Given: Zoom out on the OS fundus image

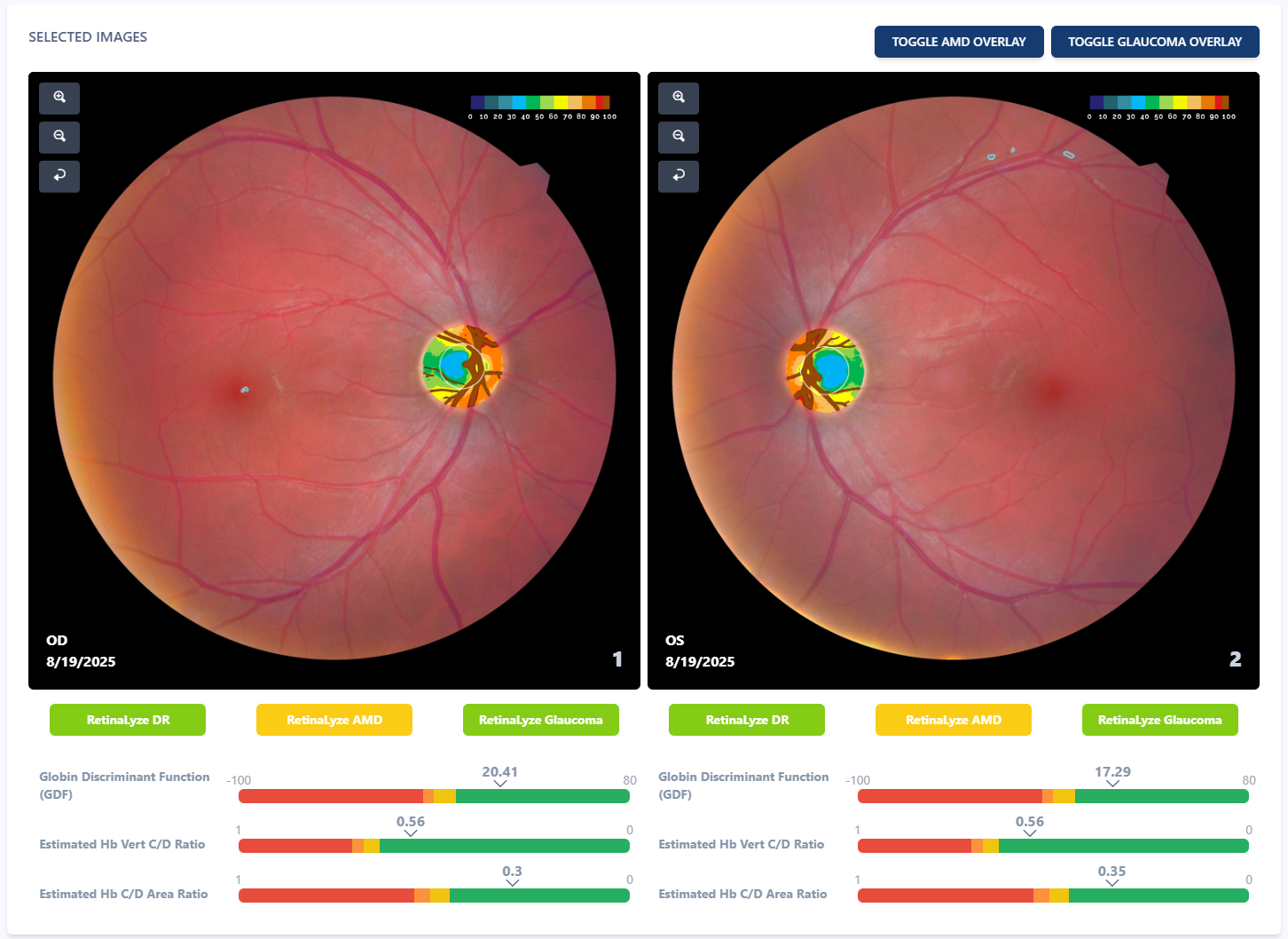Looking at the screenshot, I should (x=679, y=137).
